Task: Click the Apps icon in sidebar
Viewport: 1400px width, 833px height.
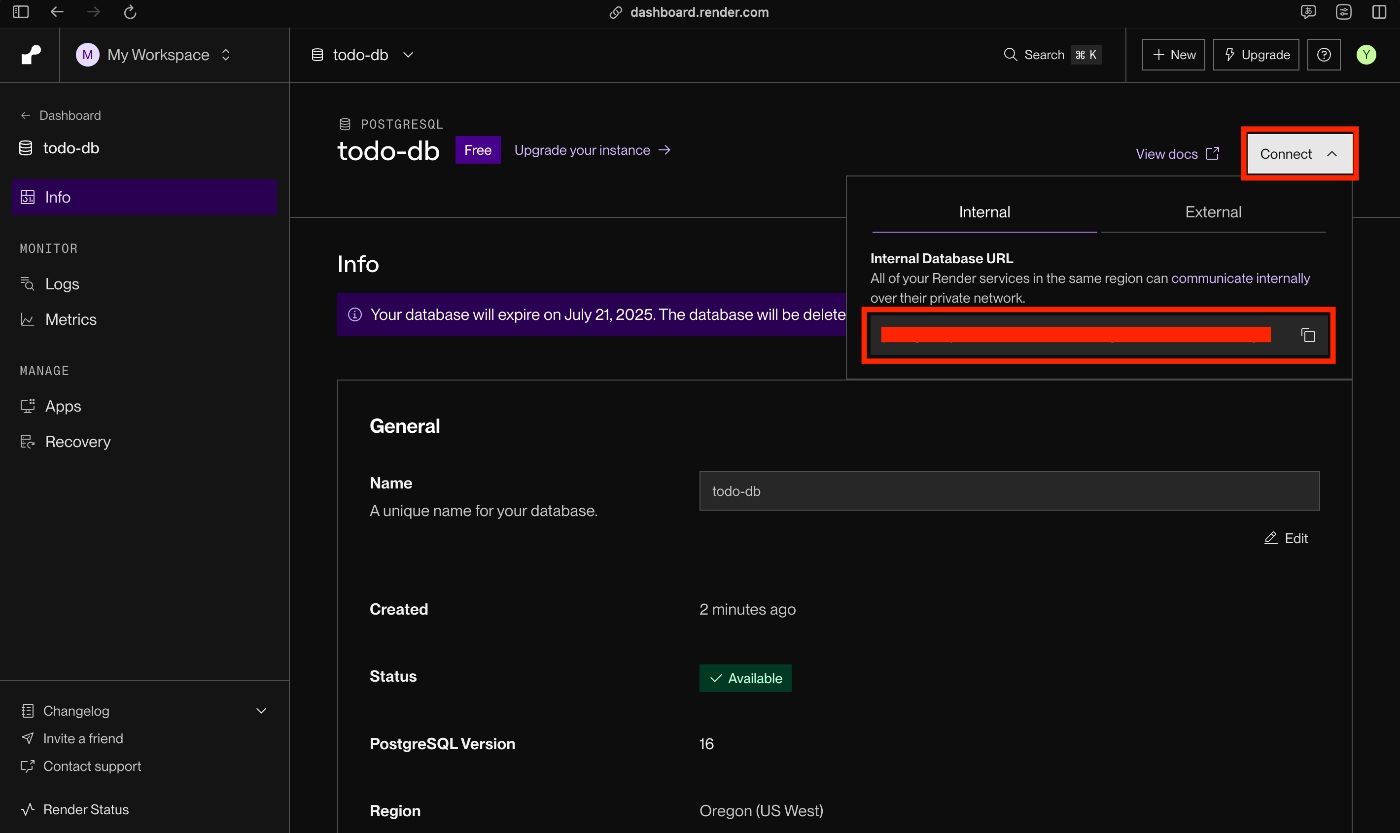Action: (x=27, y=406)
